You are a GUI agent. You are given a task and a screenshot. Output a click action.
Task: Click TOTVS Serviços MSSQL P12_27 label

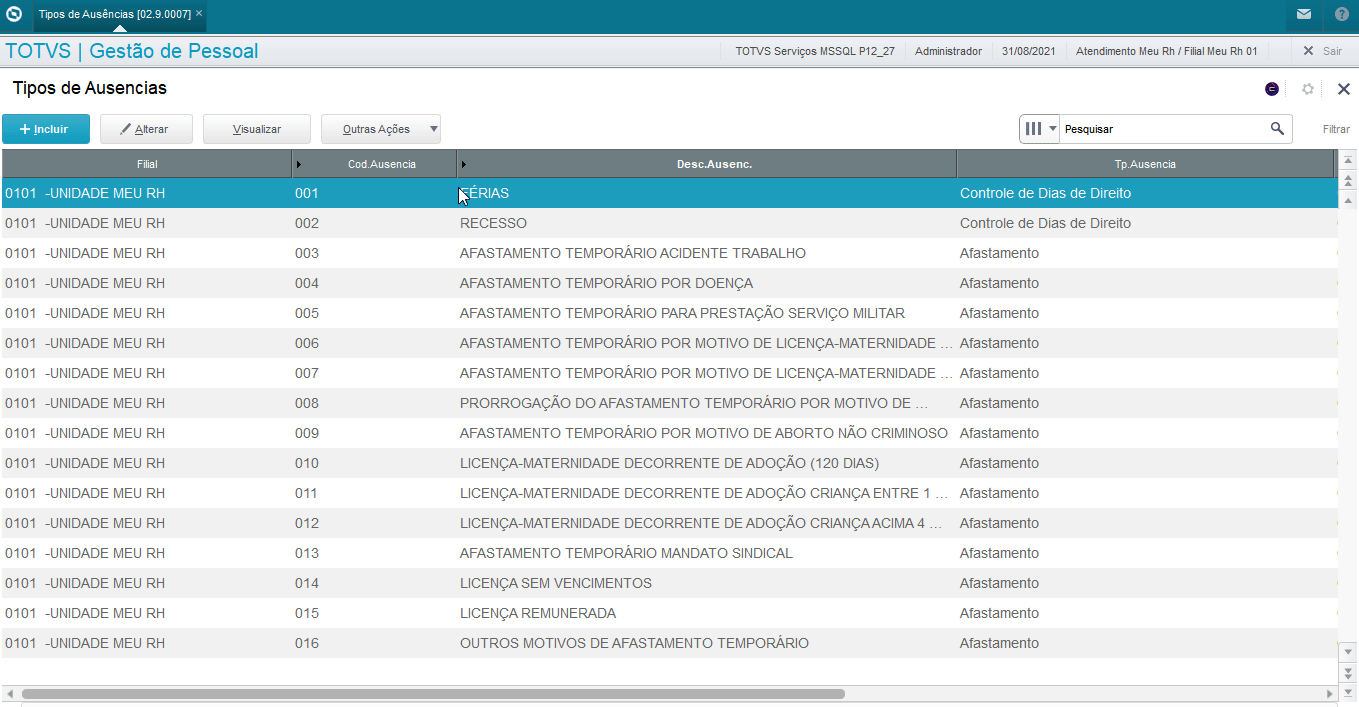coord(815,51)
